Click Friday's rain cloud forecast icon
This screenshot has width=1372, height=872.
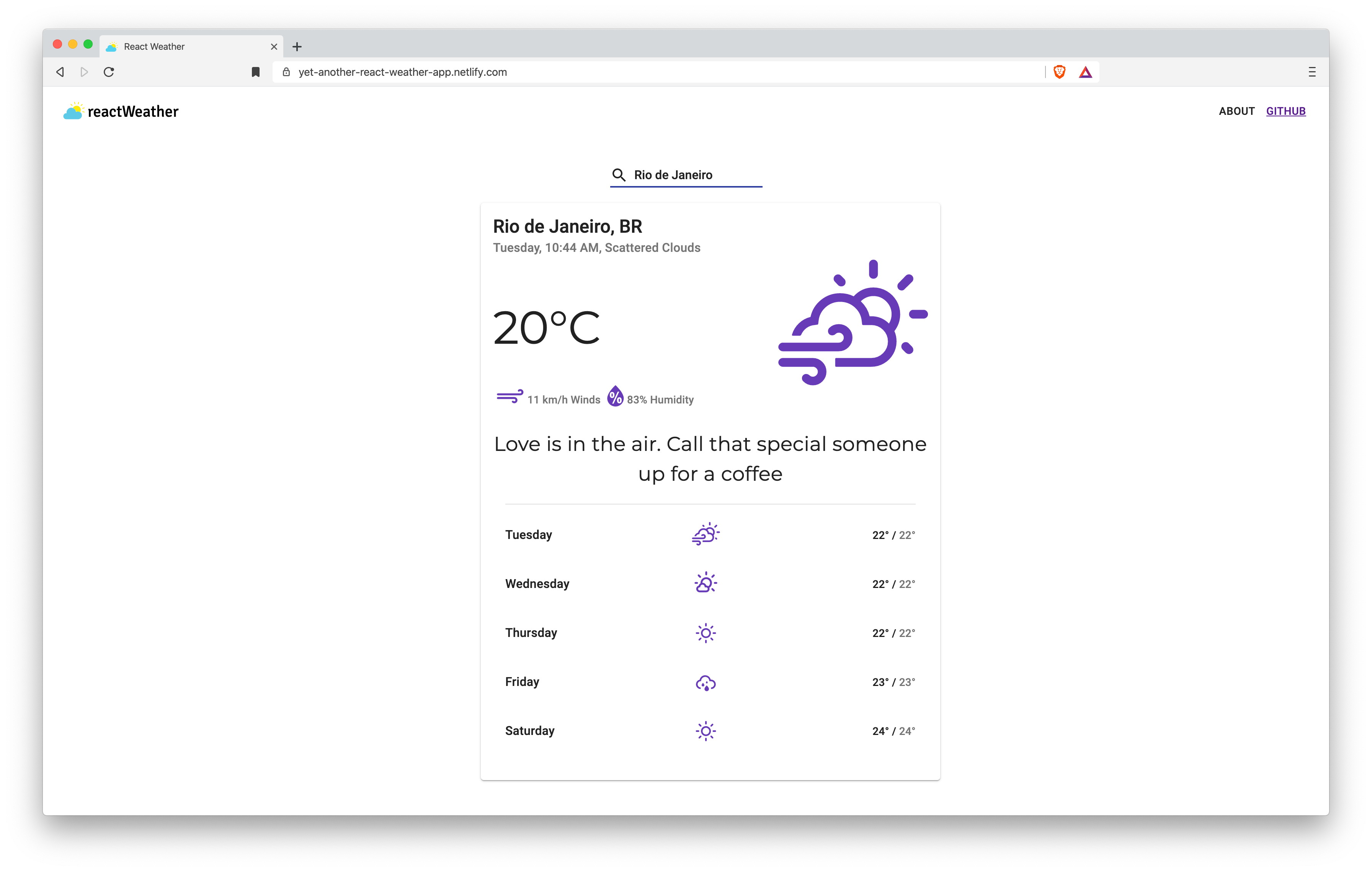pyautogui.click(x=706, y=683)
